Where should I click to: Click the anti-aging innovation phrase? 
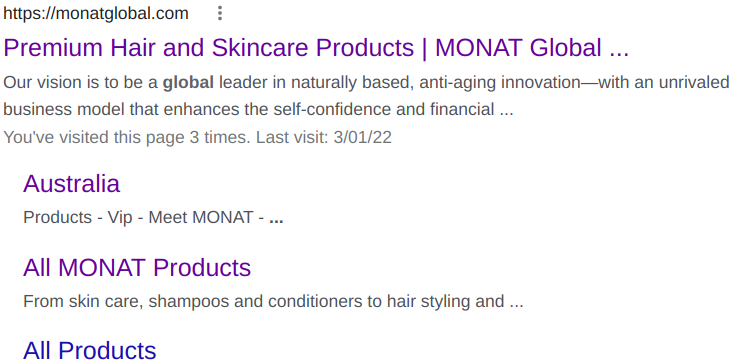pyautogui.click(x=485, y=83)
